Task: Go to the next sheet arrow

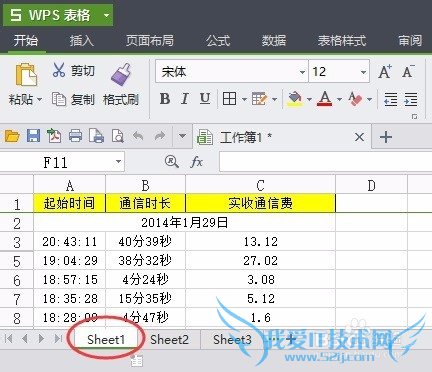Action: (41, 339)
